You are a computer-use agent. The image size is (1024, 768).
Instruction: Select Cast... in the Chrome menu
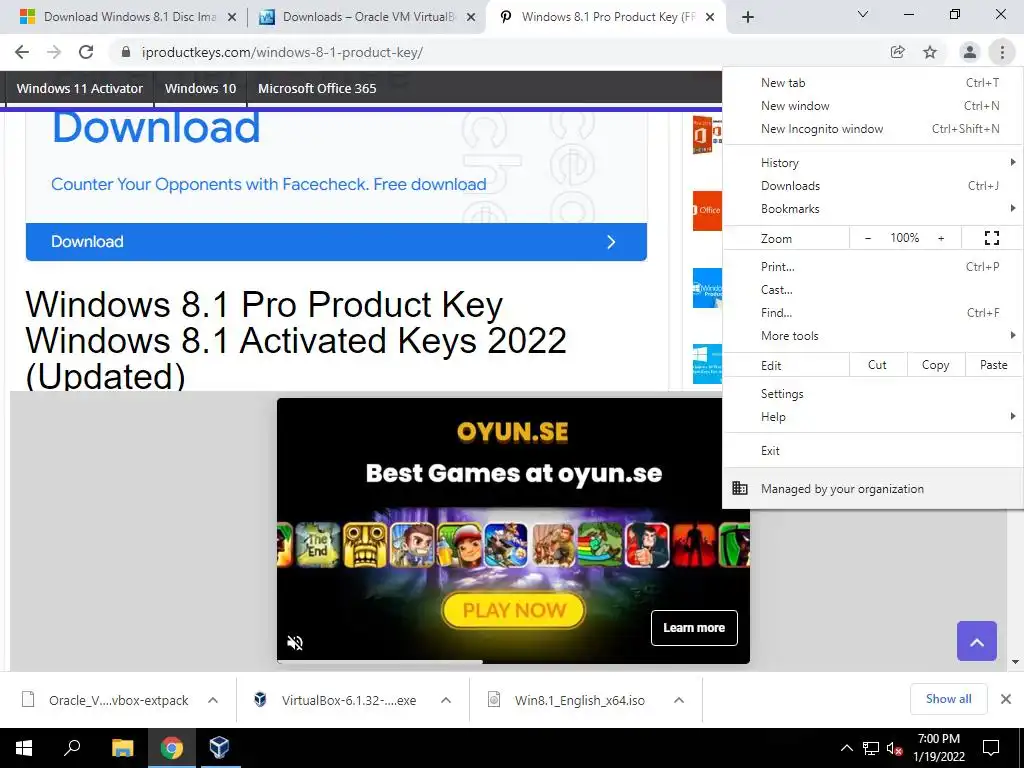click(872, 290)
